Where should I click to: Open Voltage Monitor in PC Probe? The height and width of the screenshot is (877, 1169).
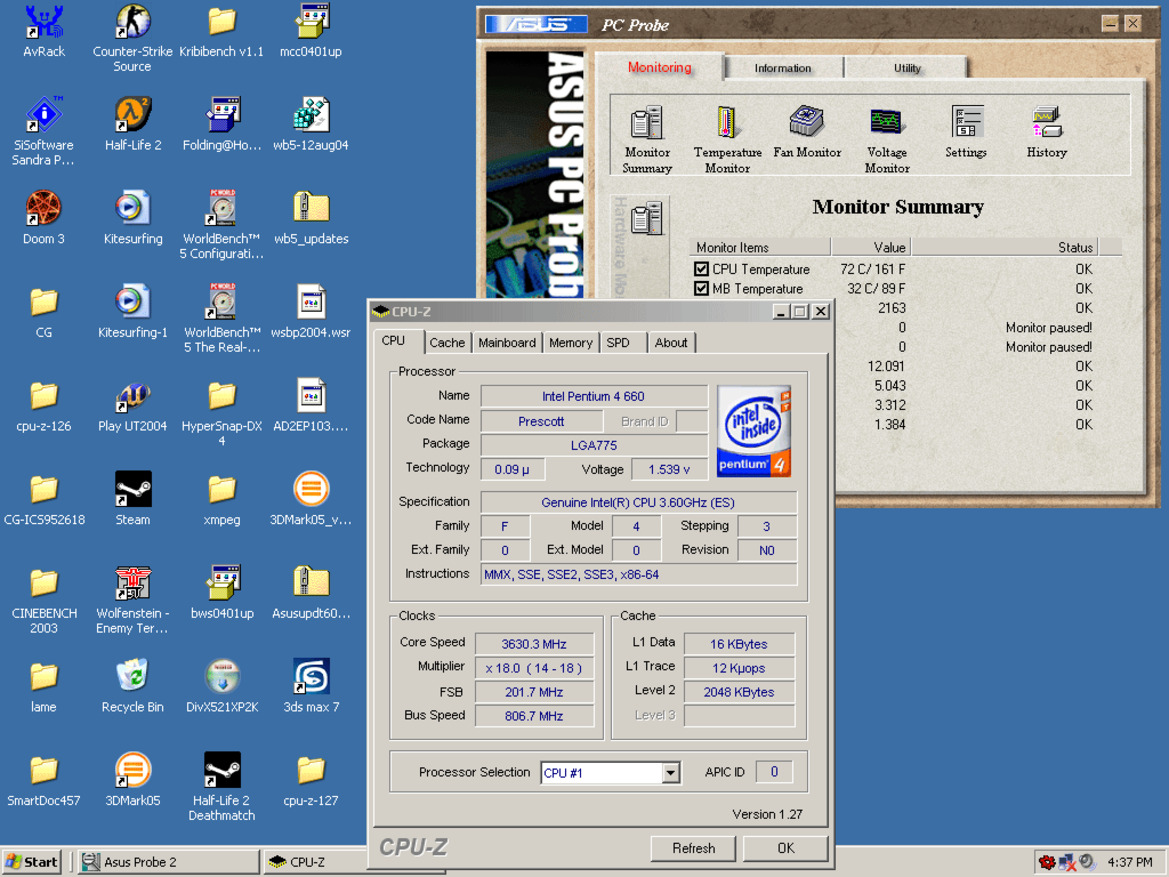886,139
